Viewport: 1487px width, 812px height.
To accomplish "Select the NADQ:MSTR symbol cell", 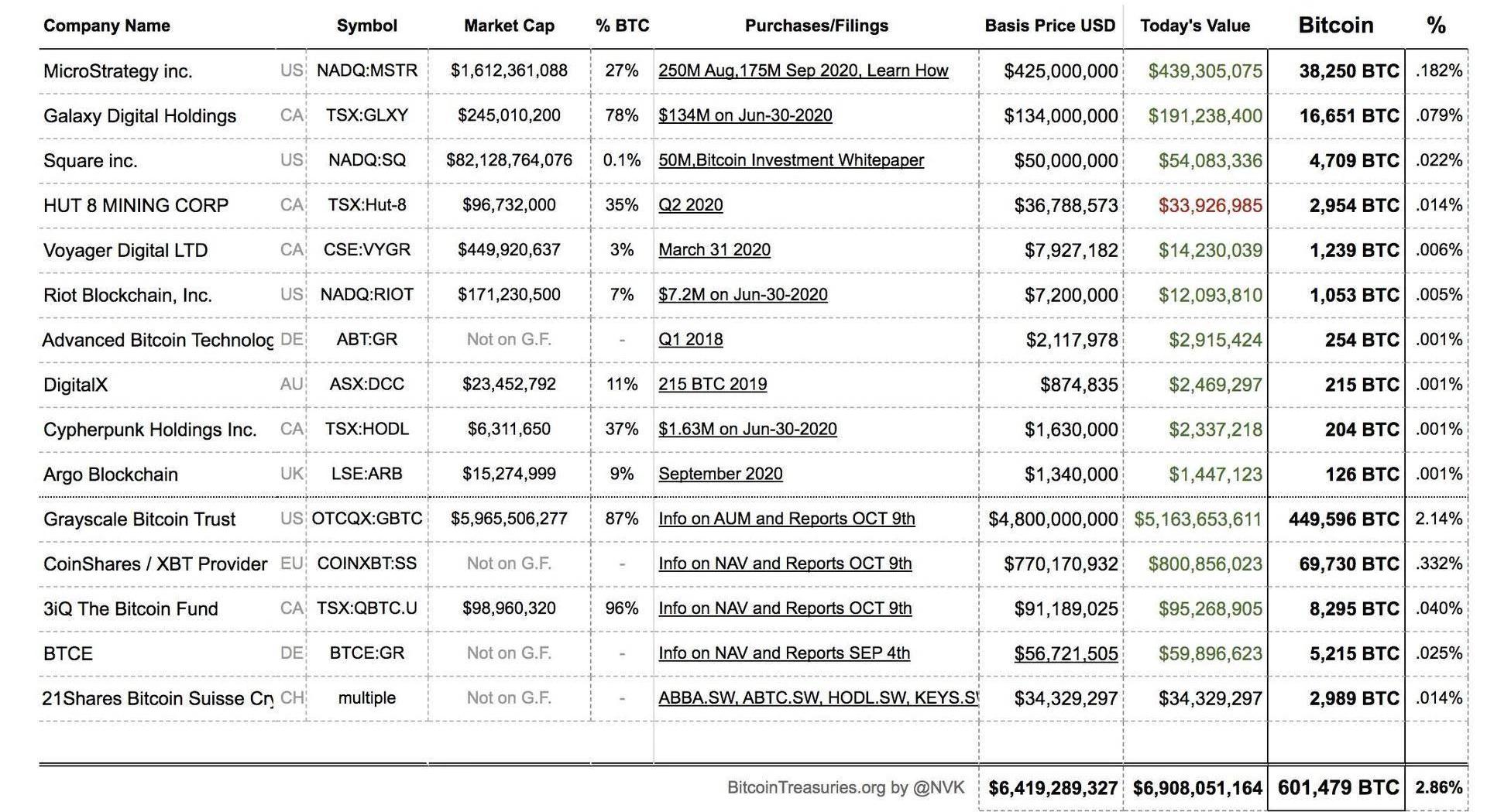I will (367, 70).
